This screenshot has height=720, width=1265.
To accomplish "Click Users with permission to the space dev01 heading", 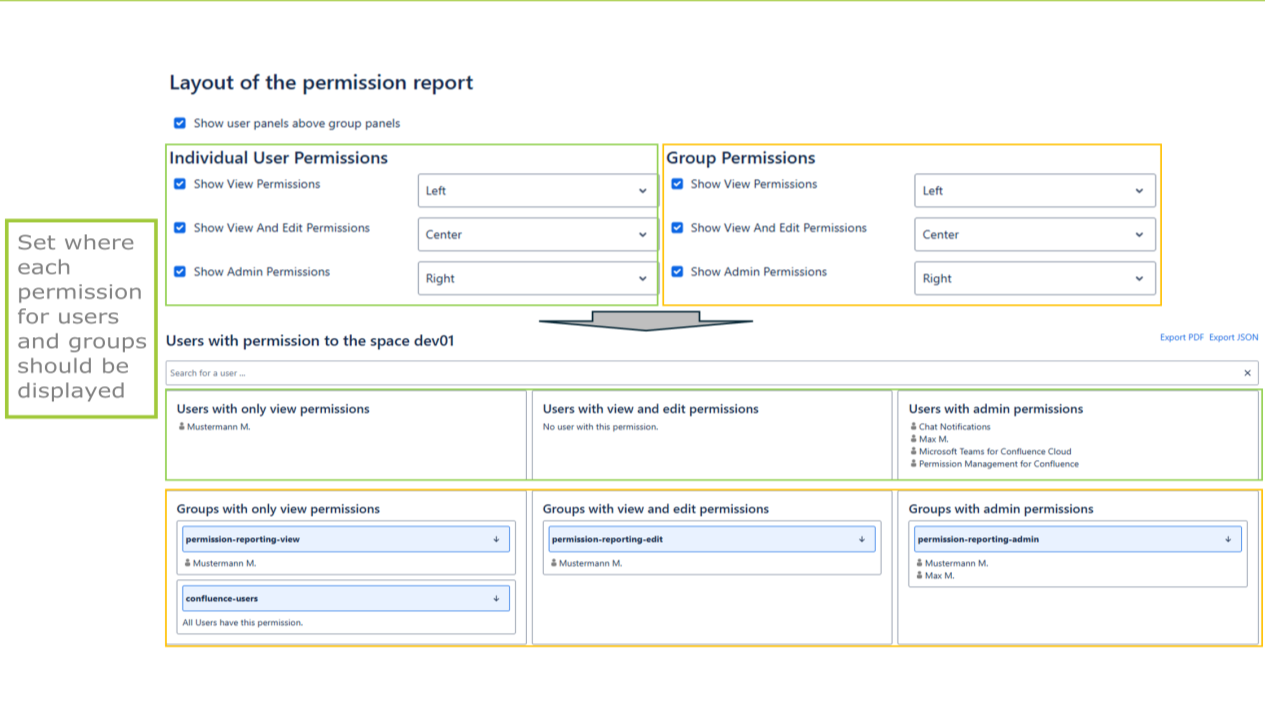I will click(310, 341).
